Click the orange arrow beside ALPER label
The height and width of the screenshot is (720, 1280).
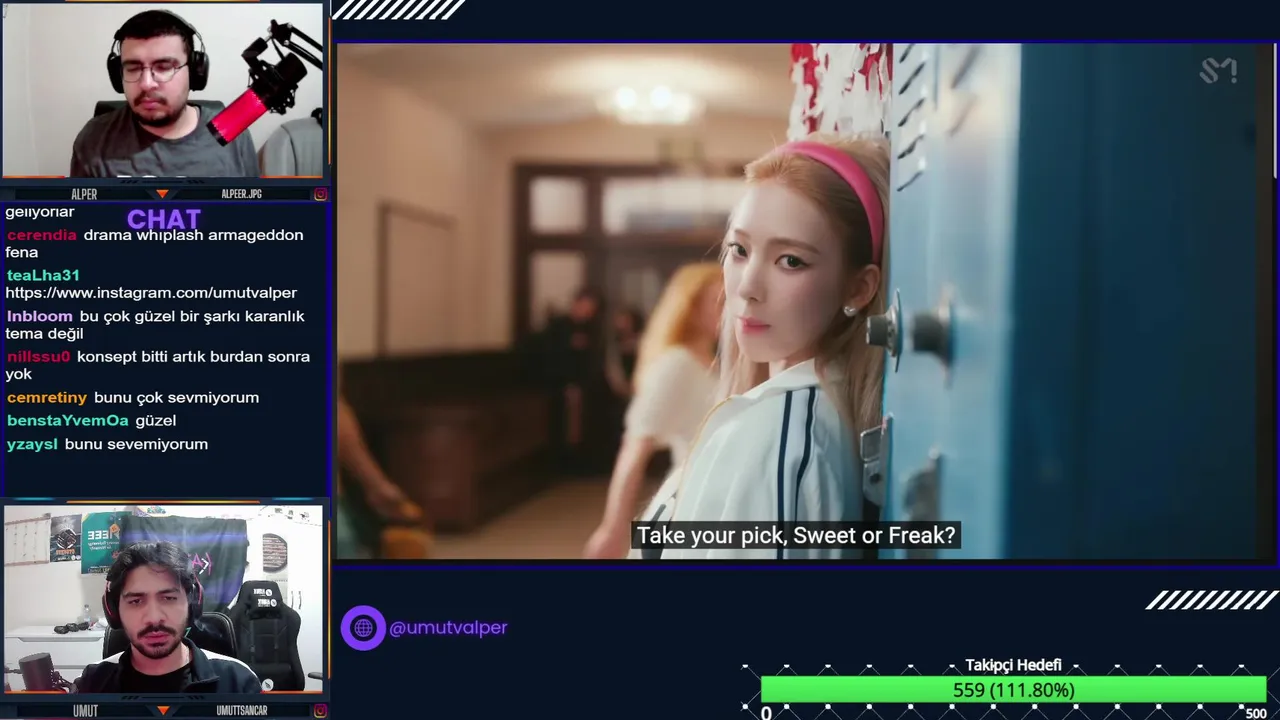point(162,194)
